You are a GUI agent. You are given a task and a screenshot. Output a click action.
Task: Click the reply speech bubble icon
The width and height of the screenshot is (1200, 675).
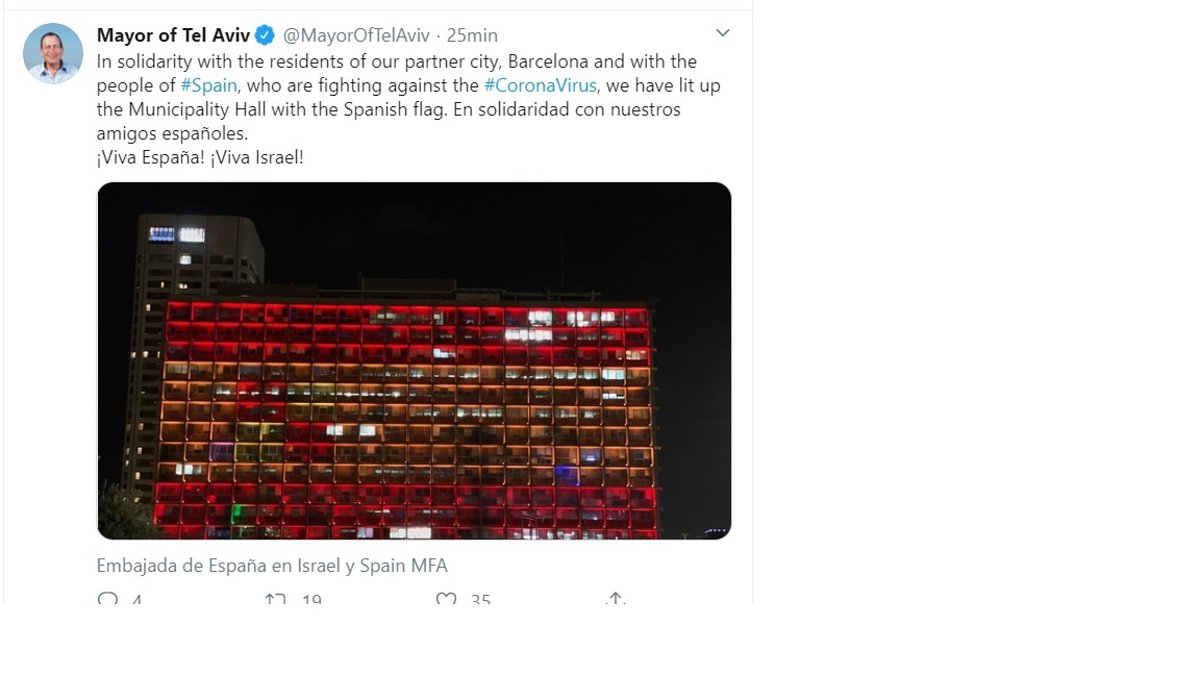pos(107,599)
